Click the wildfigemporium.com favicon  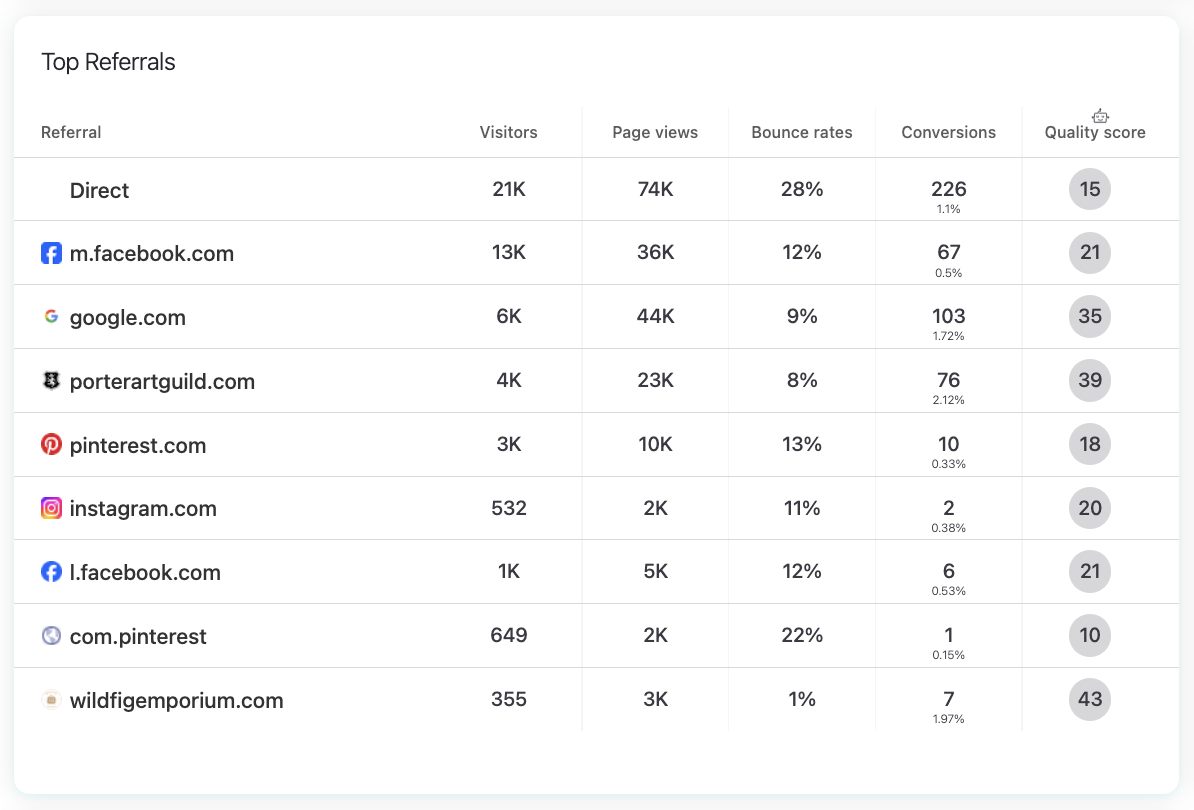[51, 700]
